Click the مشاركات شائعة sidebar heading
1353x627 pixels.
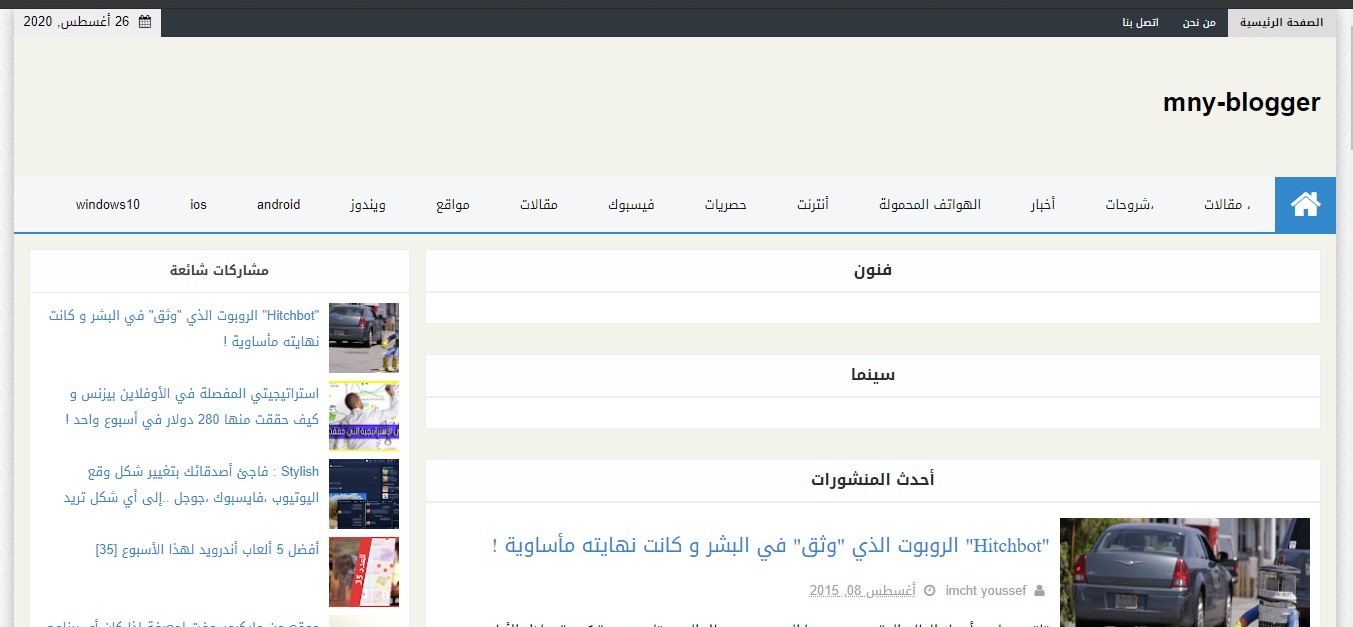(219, 270)
